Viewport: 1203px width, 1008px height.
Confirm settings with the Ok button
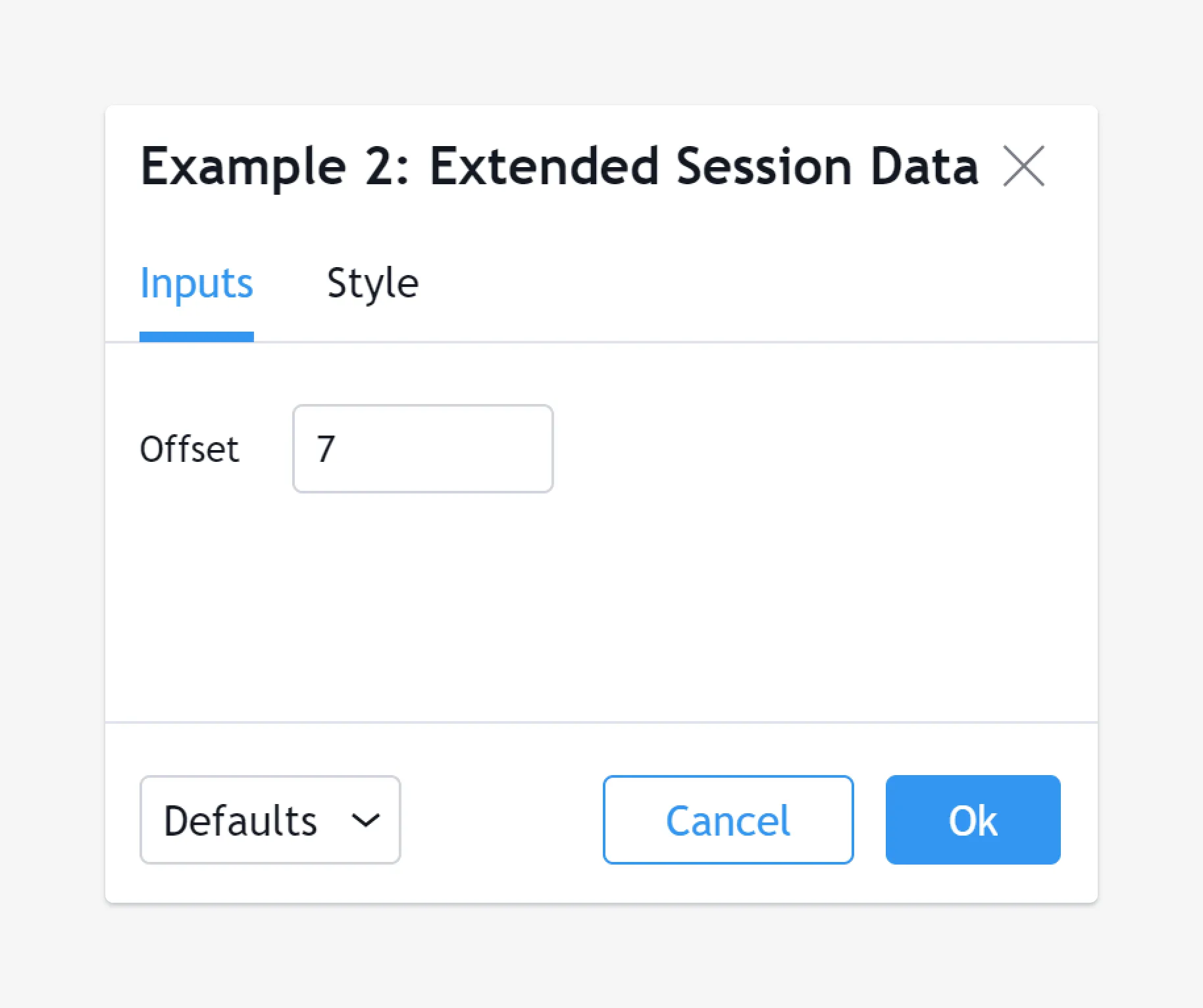point(973,820)
